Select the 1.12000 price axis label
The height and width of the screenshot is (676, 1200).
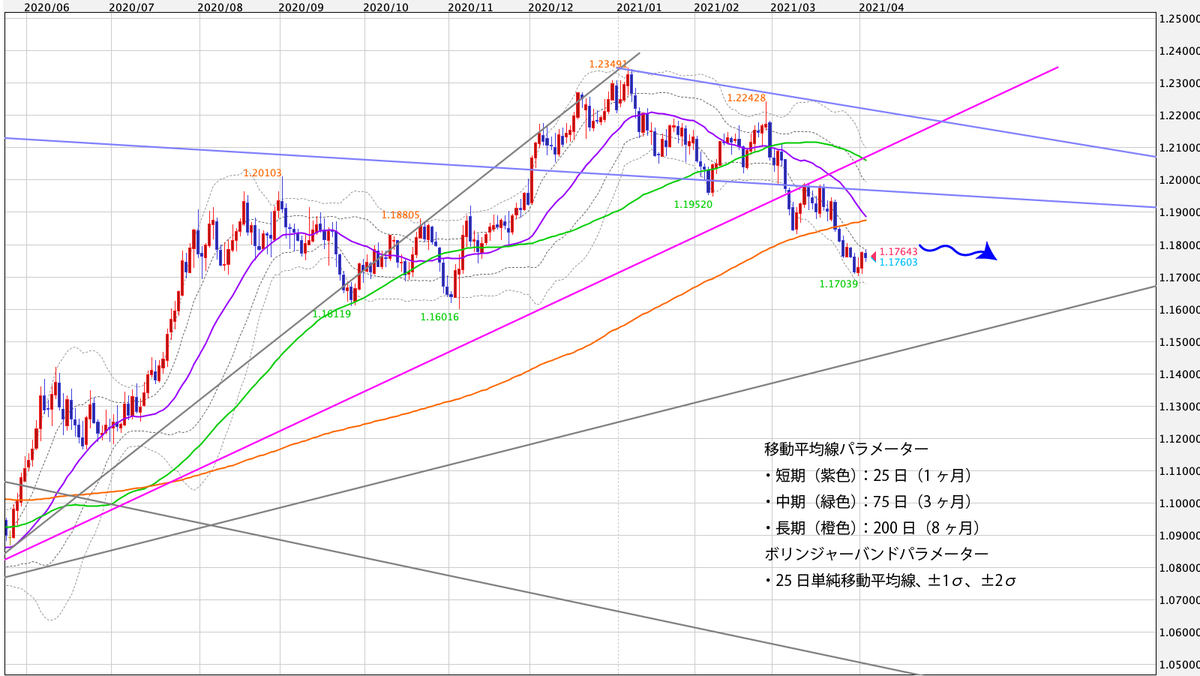tap(1178, 439)
